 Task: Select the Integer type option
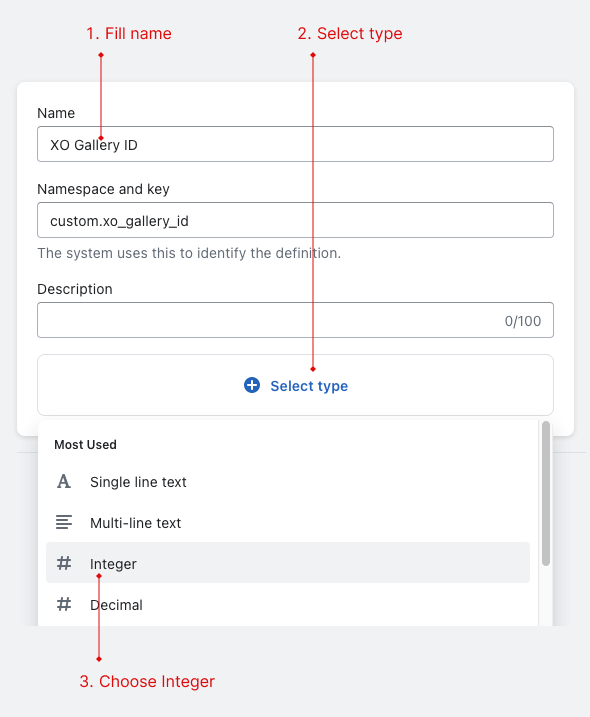coord(288,563)
